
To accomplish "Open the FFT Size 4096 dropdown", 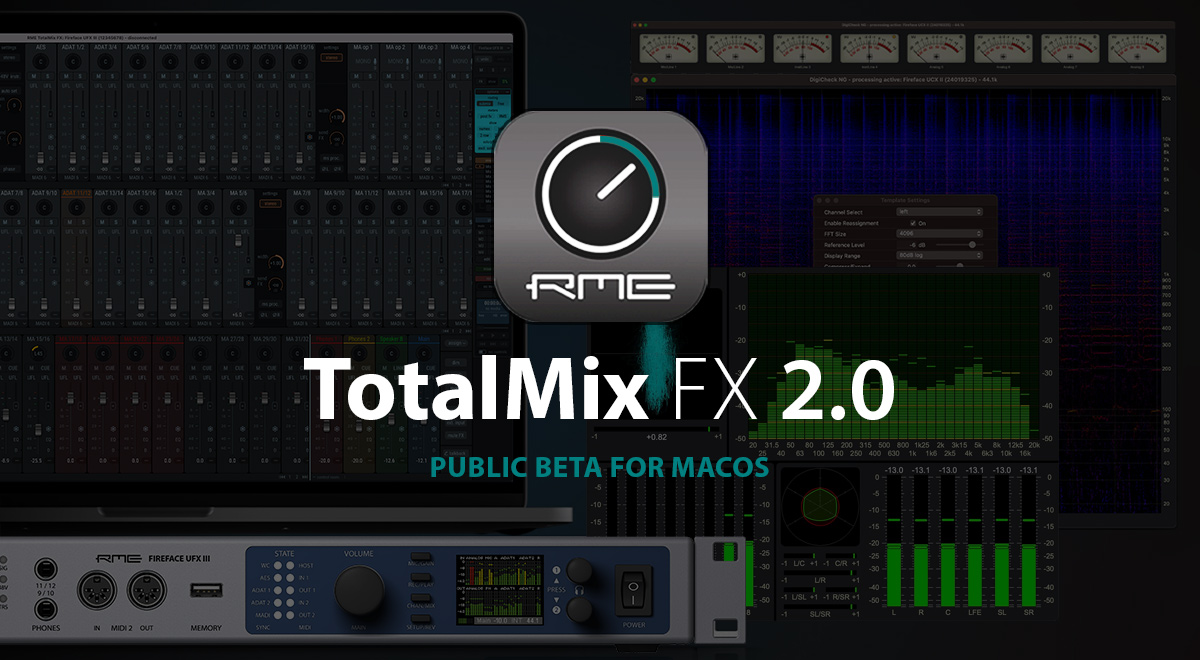I will (939, 233).
